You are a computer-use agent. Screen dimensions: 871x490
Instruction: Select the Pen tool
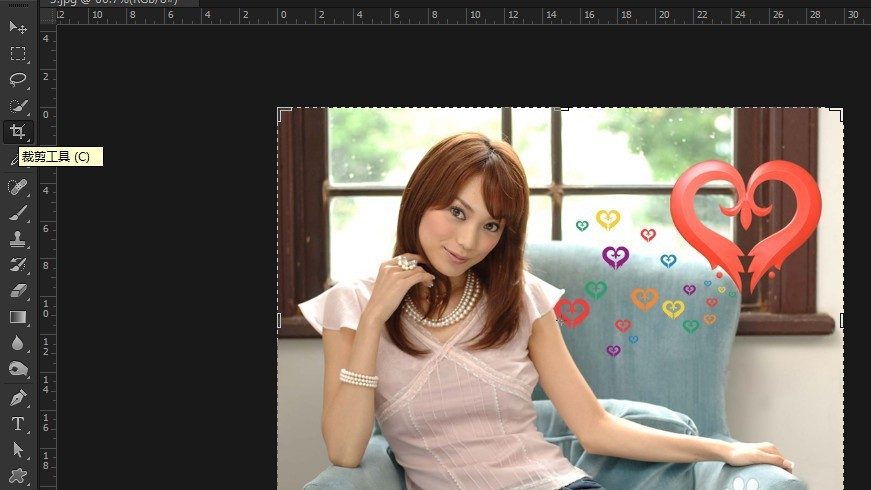tap(18, 398)
